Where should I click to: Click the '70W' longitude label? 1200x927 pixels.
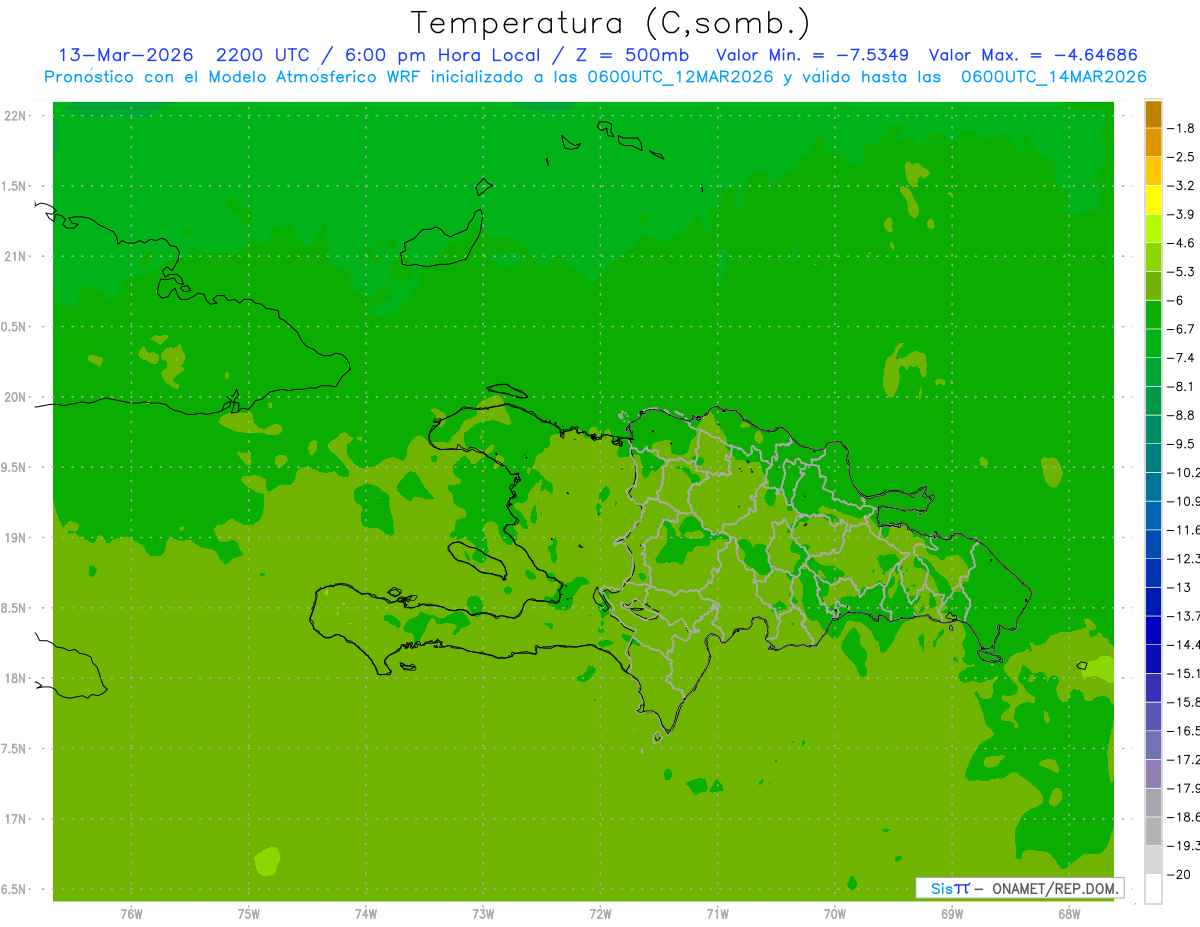835,913
